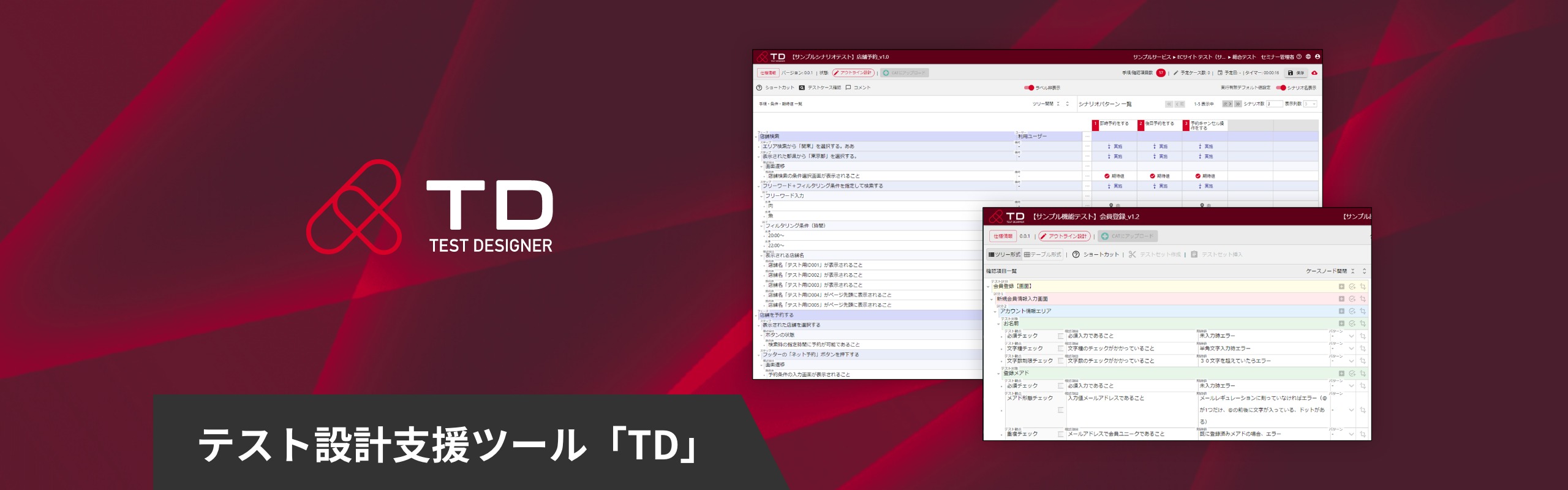The width and height of the screenshot is (1568, 490).
Task: Collapse the 店舗を予約する phase node
Action: coord(757,315)
